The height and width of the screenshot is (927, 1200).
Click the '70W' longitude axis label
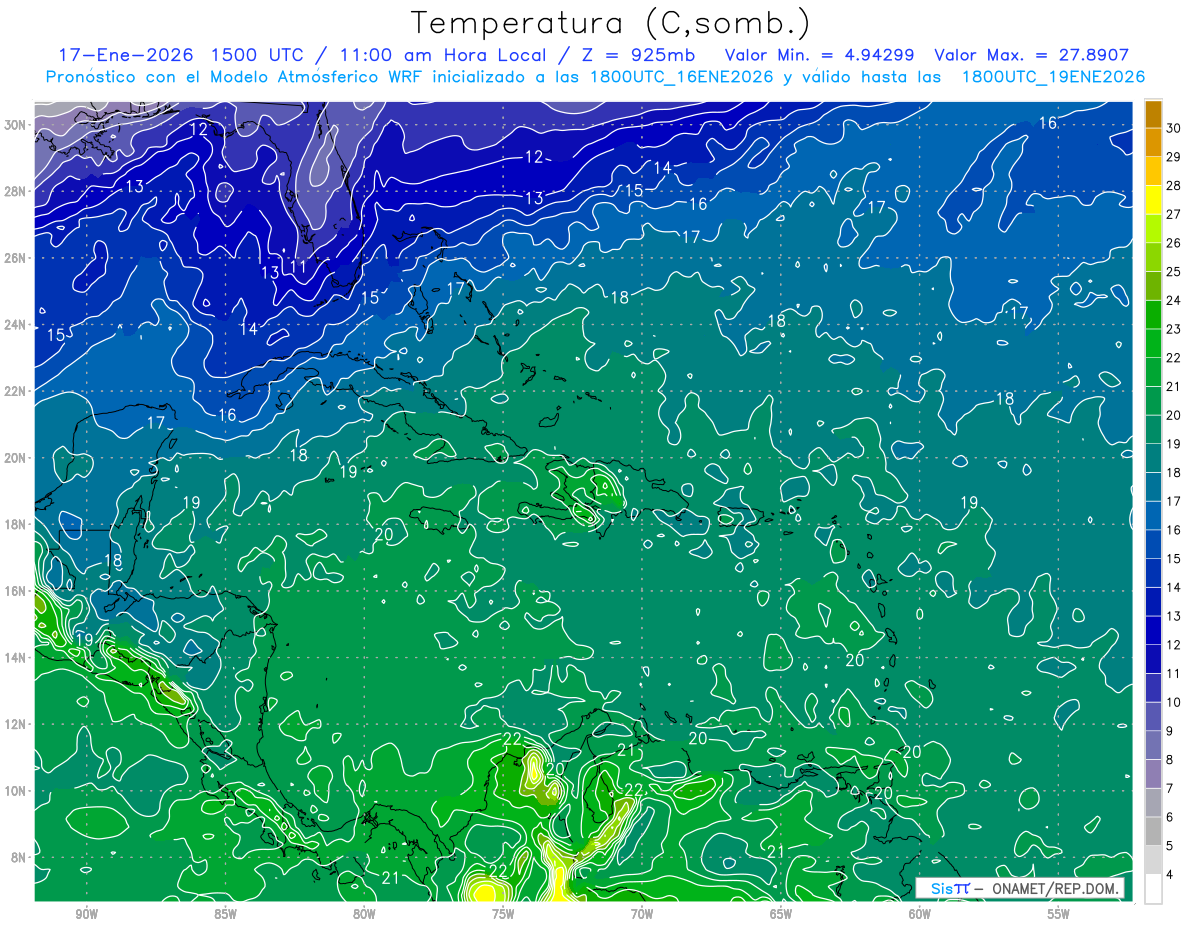point(642,914)
